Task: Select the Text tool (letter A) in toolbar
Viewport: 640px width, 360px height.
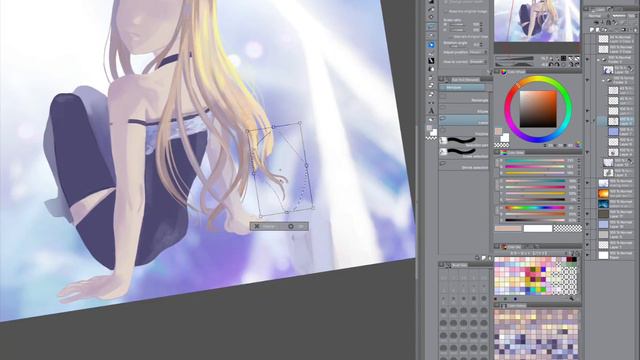Action: point(431,111)
